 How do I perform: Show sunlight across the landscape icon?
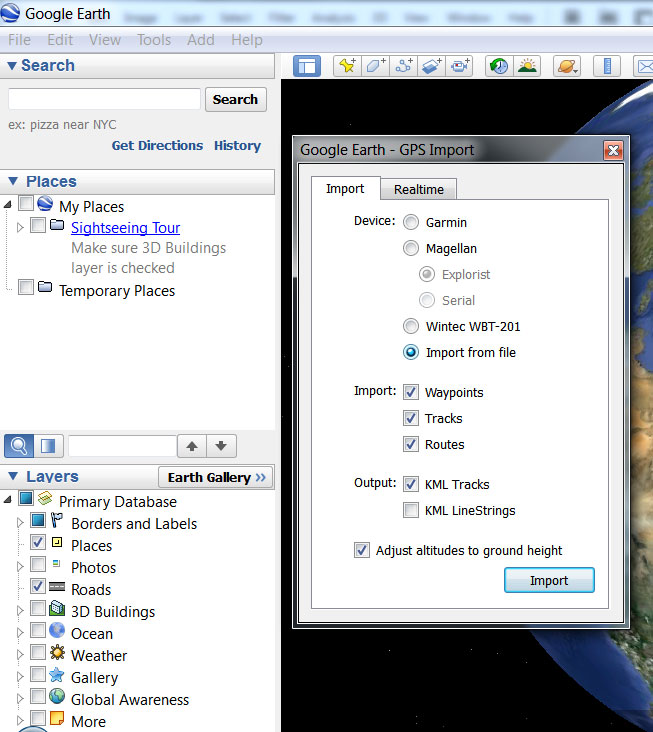coord(527,66)
